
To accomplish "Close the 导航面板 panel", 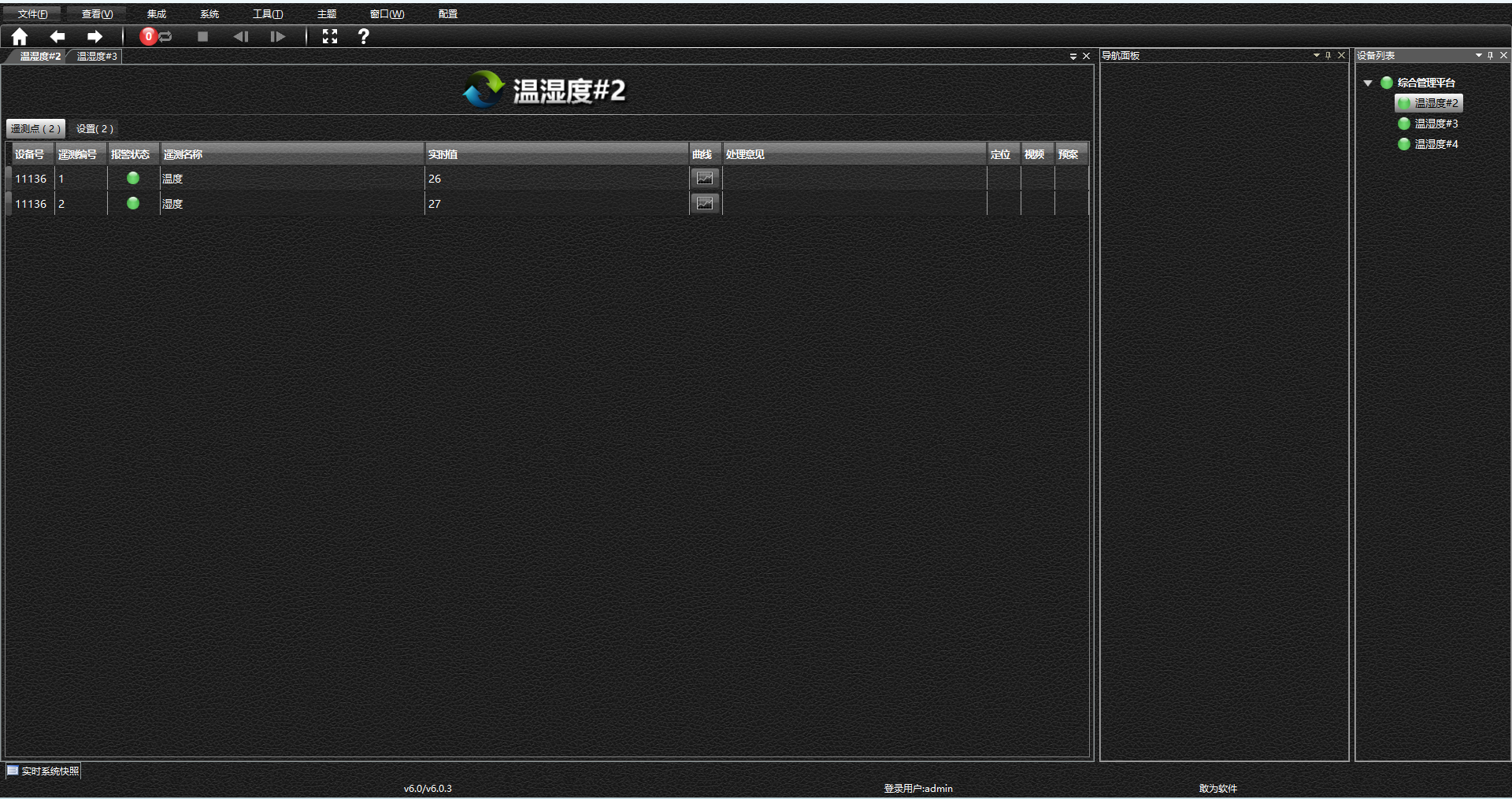I will tap(1341, 55).
